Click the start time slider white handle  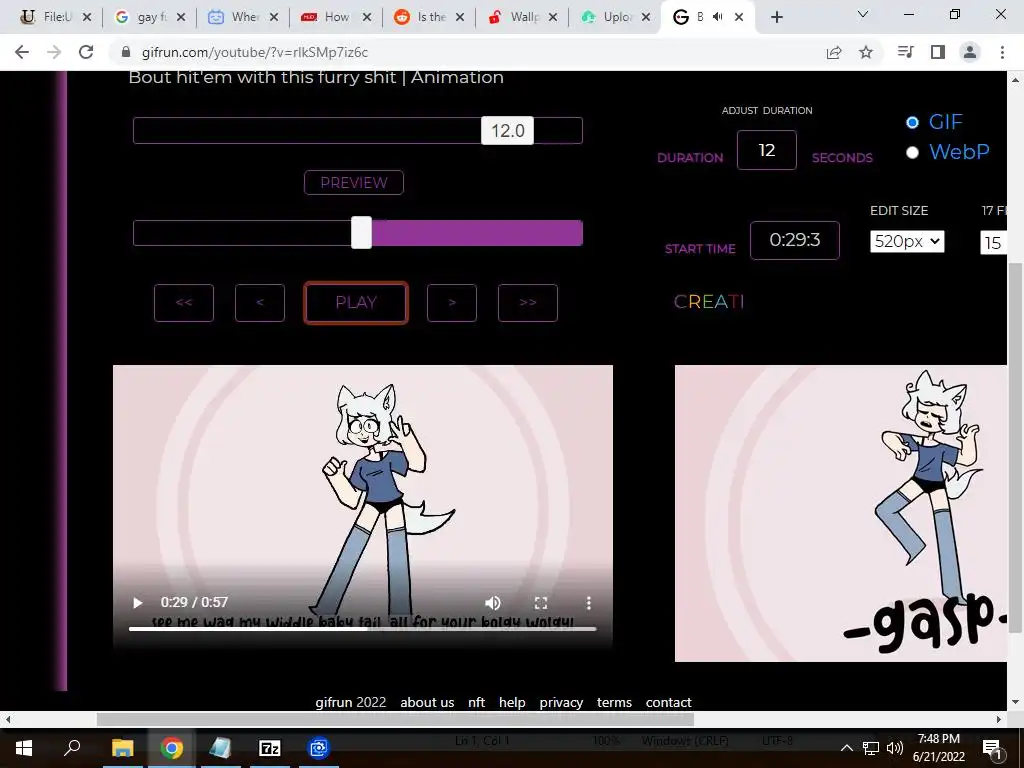coord(361,233)
